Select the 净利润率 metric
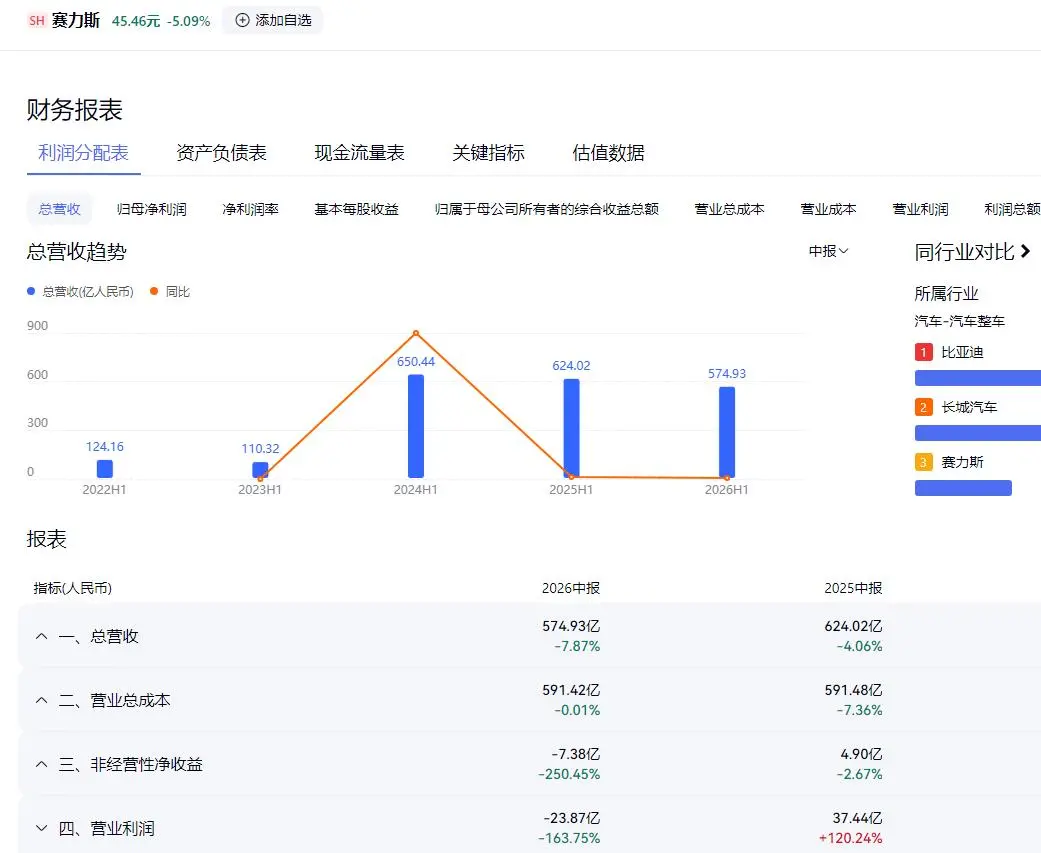 (x=250, y=209)
